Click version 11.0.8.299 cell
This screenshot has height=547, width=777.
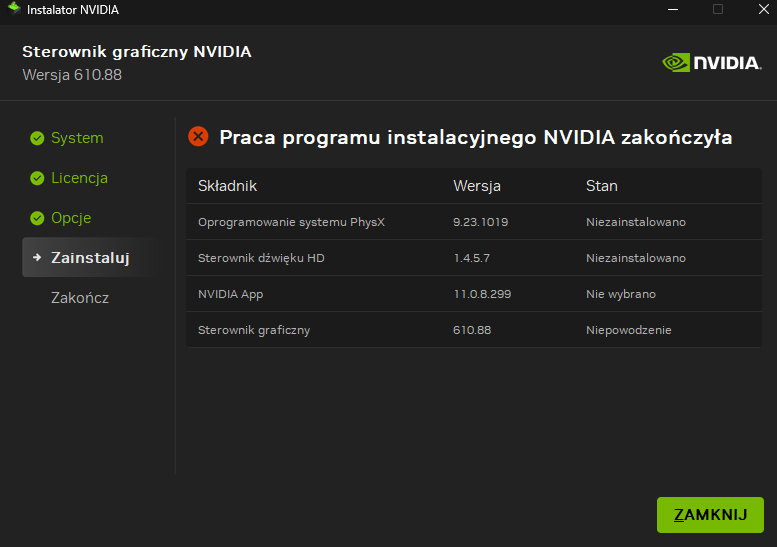pos(482,294)
